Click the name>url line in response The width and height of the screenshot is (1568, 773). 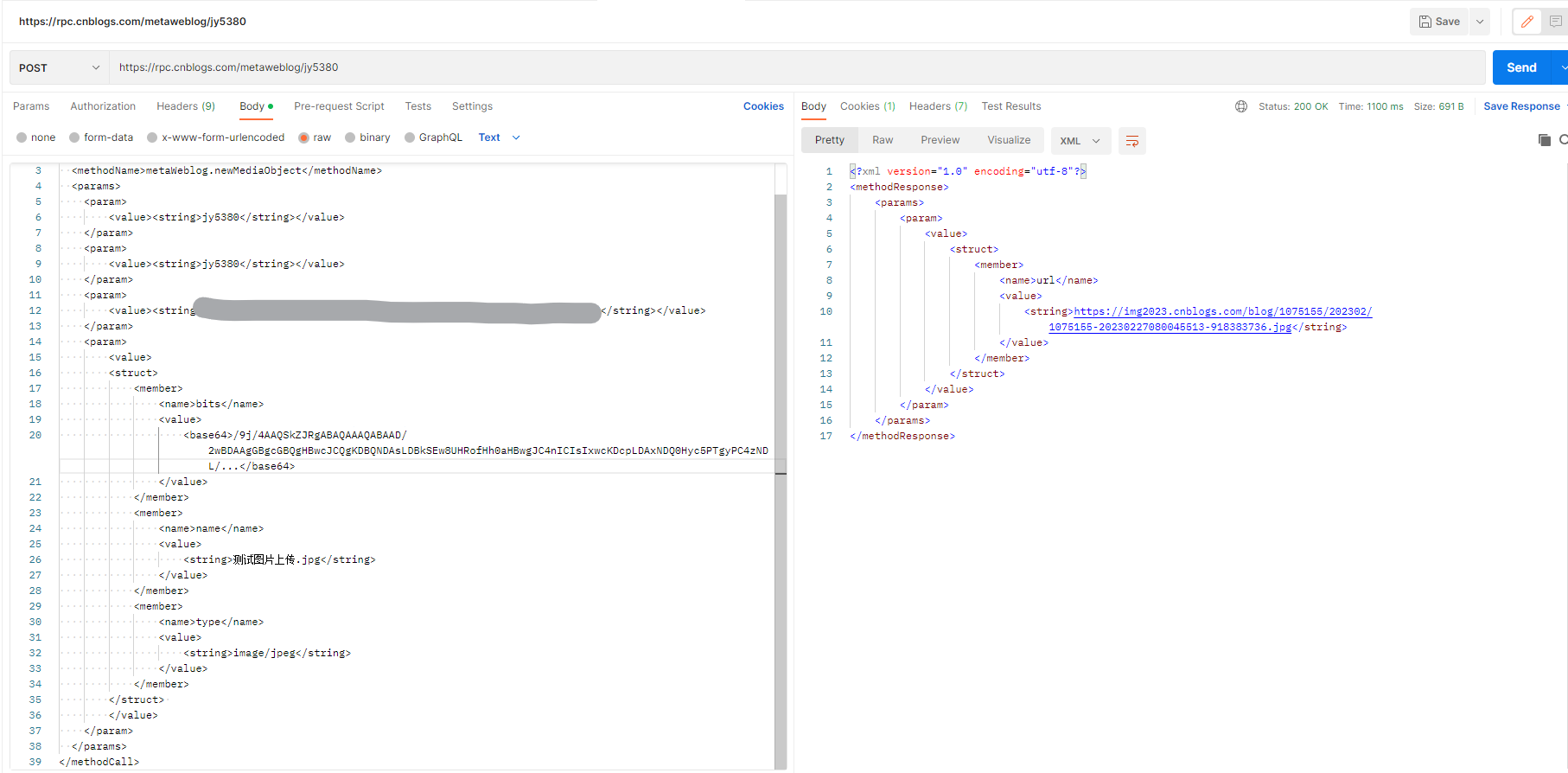[1049, 280]
